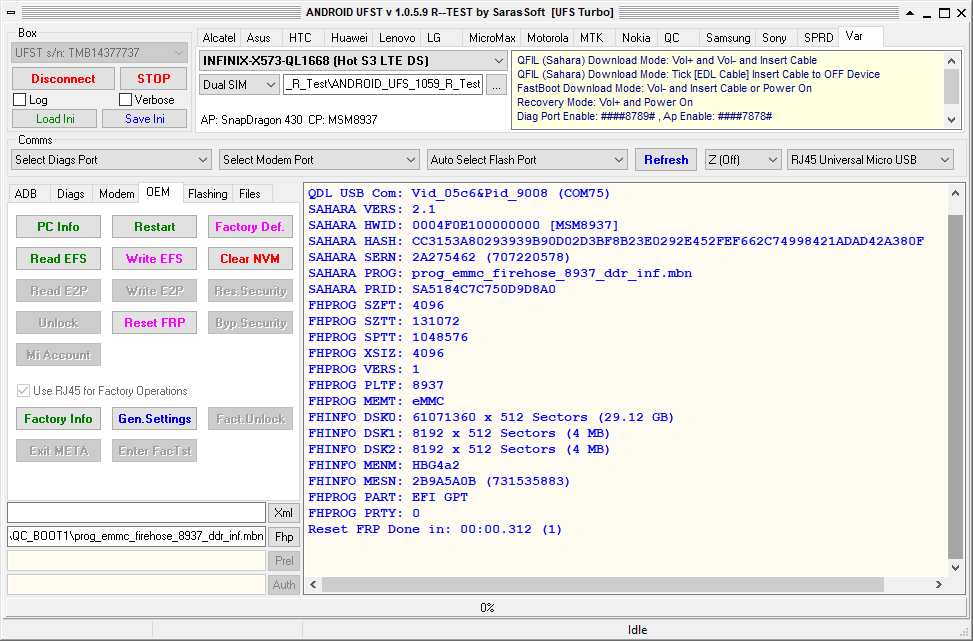The image size is (973, 641).
Task: Open the Select Modem Port dropdown
Action: click(x=320, y=160)
